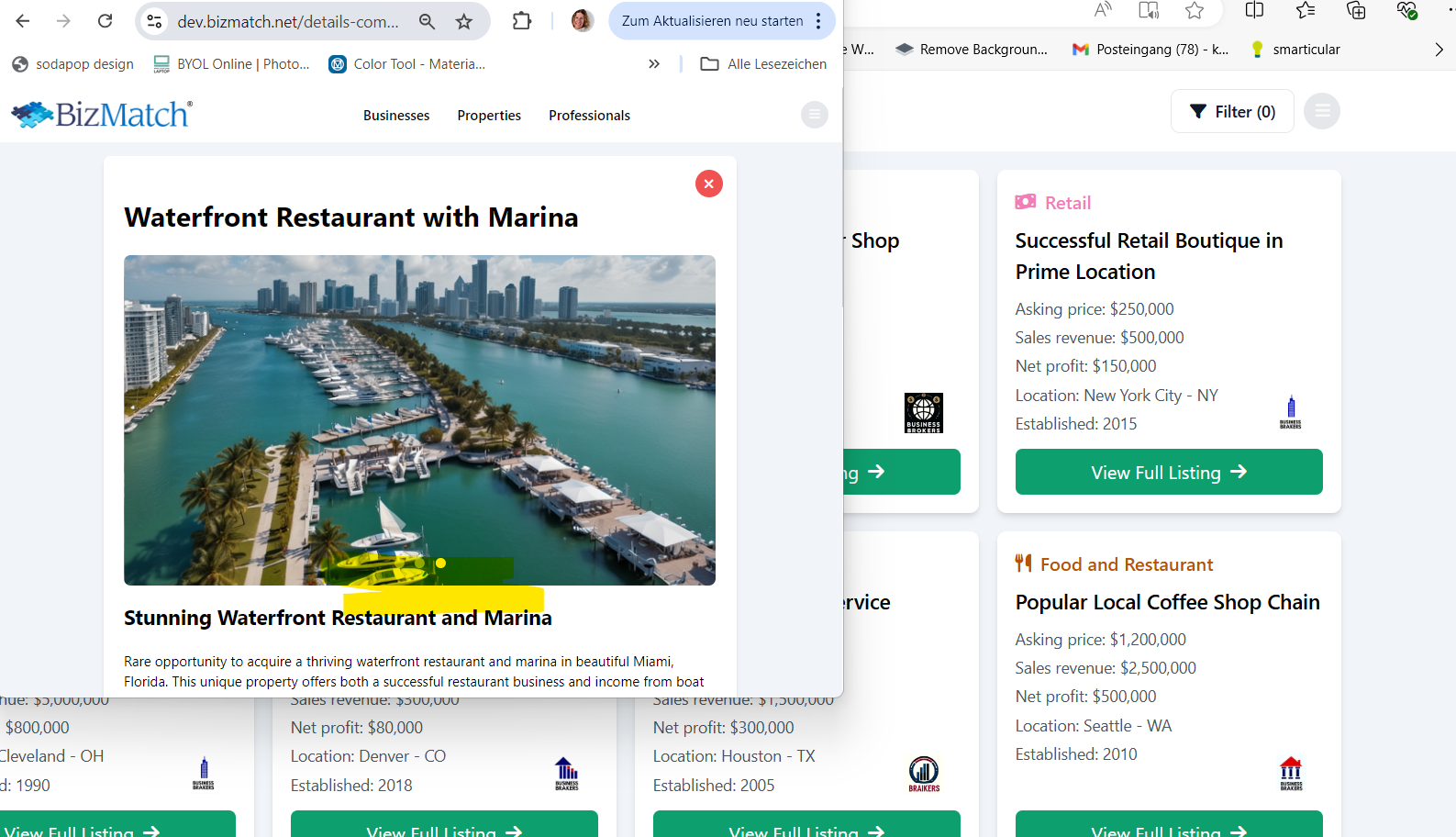The width and height of the screenshot is (1456, 837).
Task: Expand hidden bookmarks with double chevron
Action: 654,64
